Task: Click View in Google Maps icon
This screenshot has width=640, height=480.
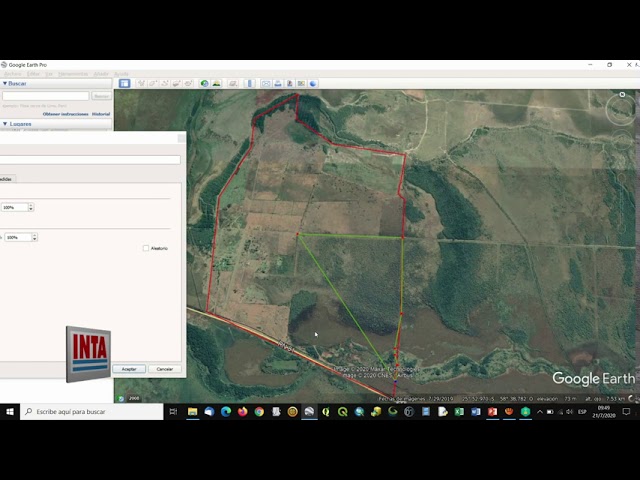Action: [301, 84]
